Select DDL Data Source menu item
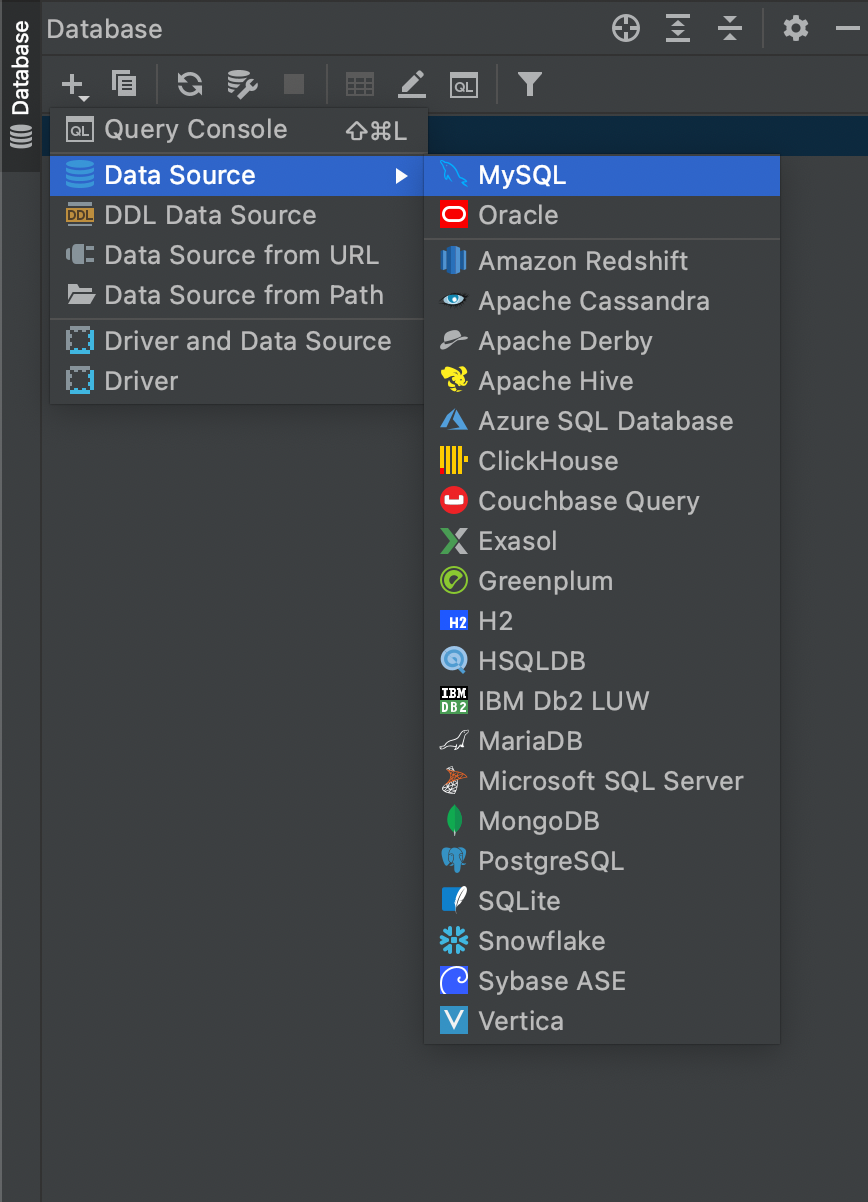This screenshot has width=868, height=1202. click(x=239, y=215)
